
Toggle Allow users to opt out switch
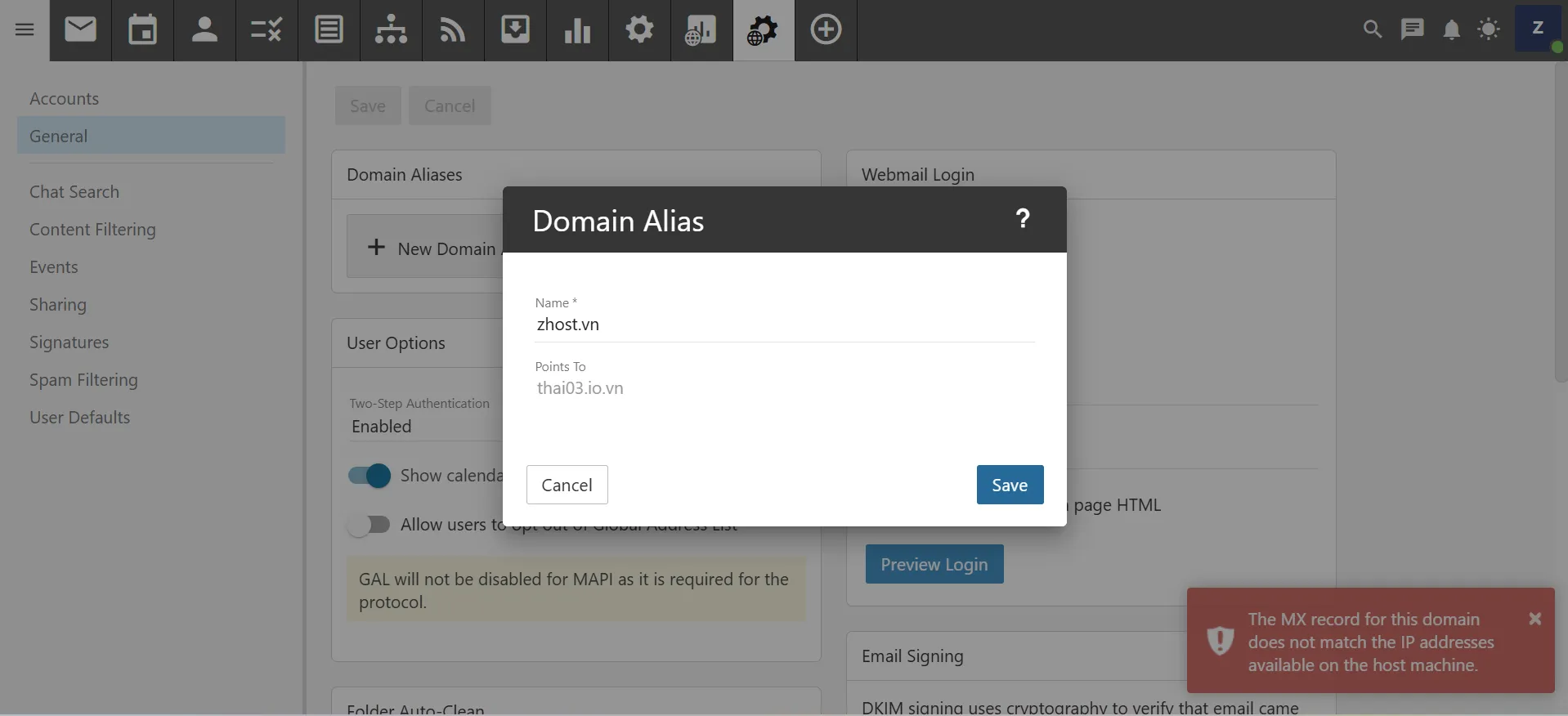click(x=370, y=525)
